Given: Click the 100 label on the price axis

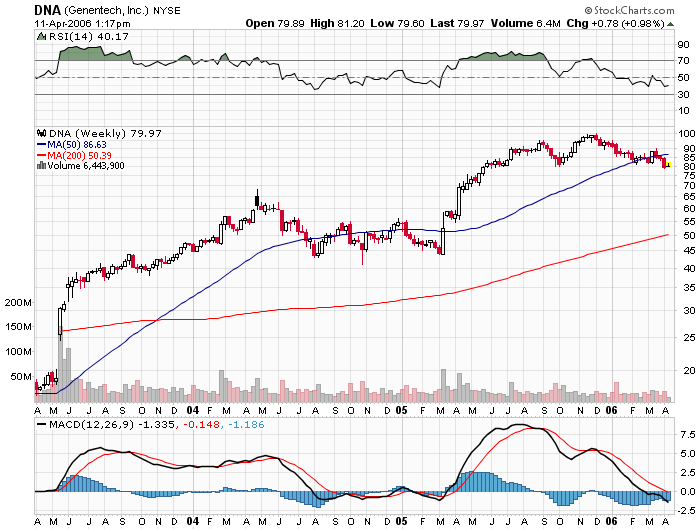Looking at the screenshot, I should tap(686, 134).
